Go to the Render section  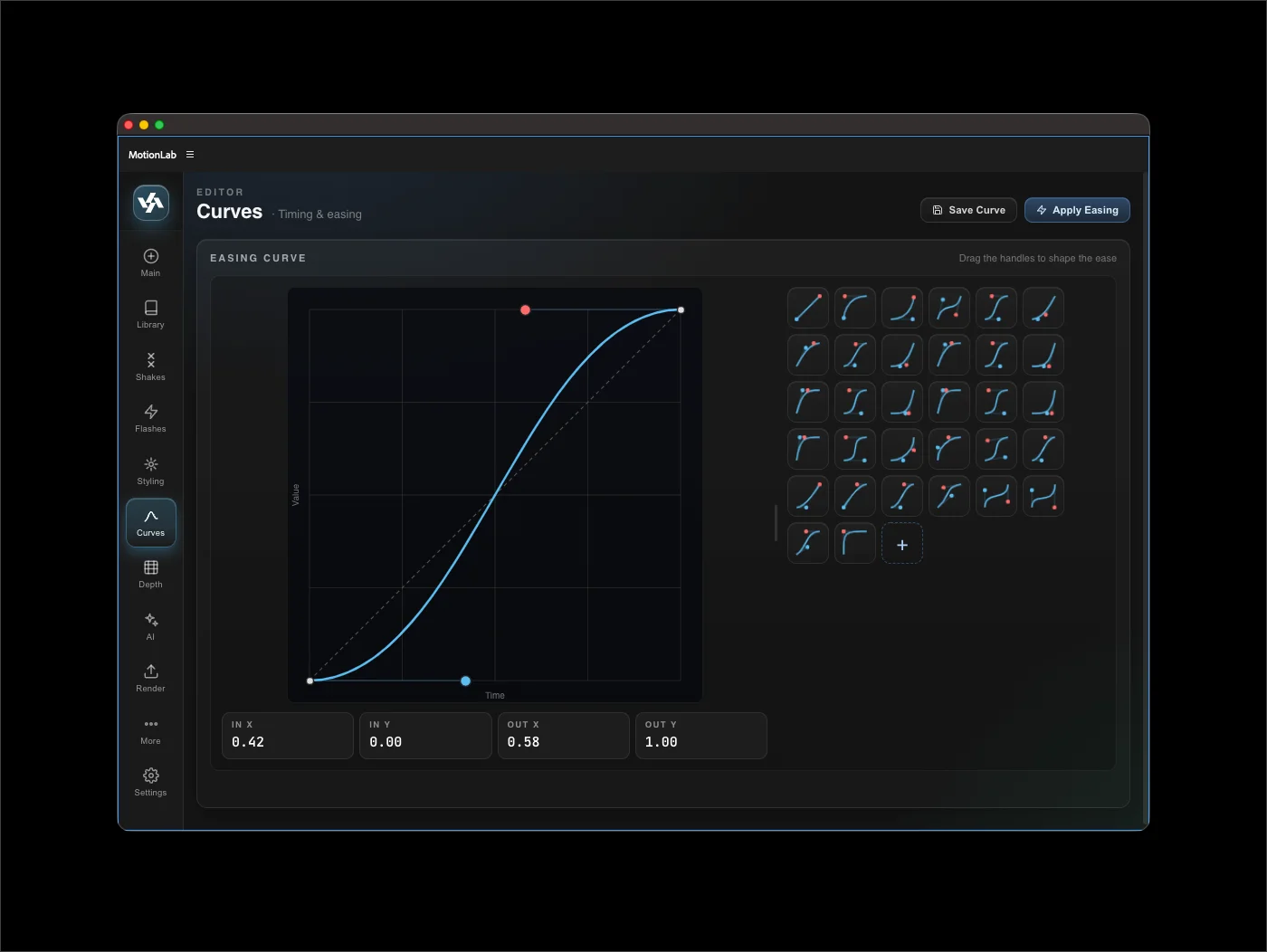(150, 678)
